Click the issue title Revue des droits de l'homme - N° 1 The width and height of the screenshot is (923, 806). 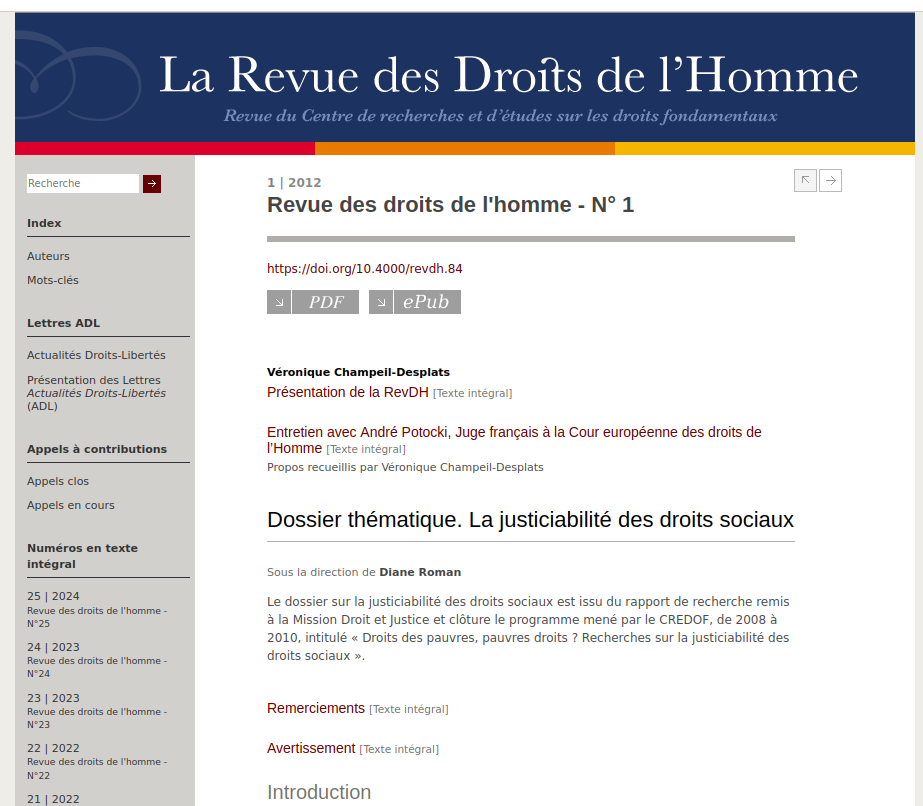click(x=451, y=205)
